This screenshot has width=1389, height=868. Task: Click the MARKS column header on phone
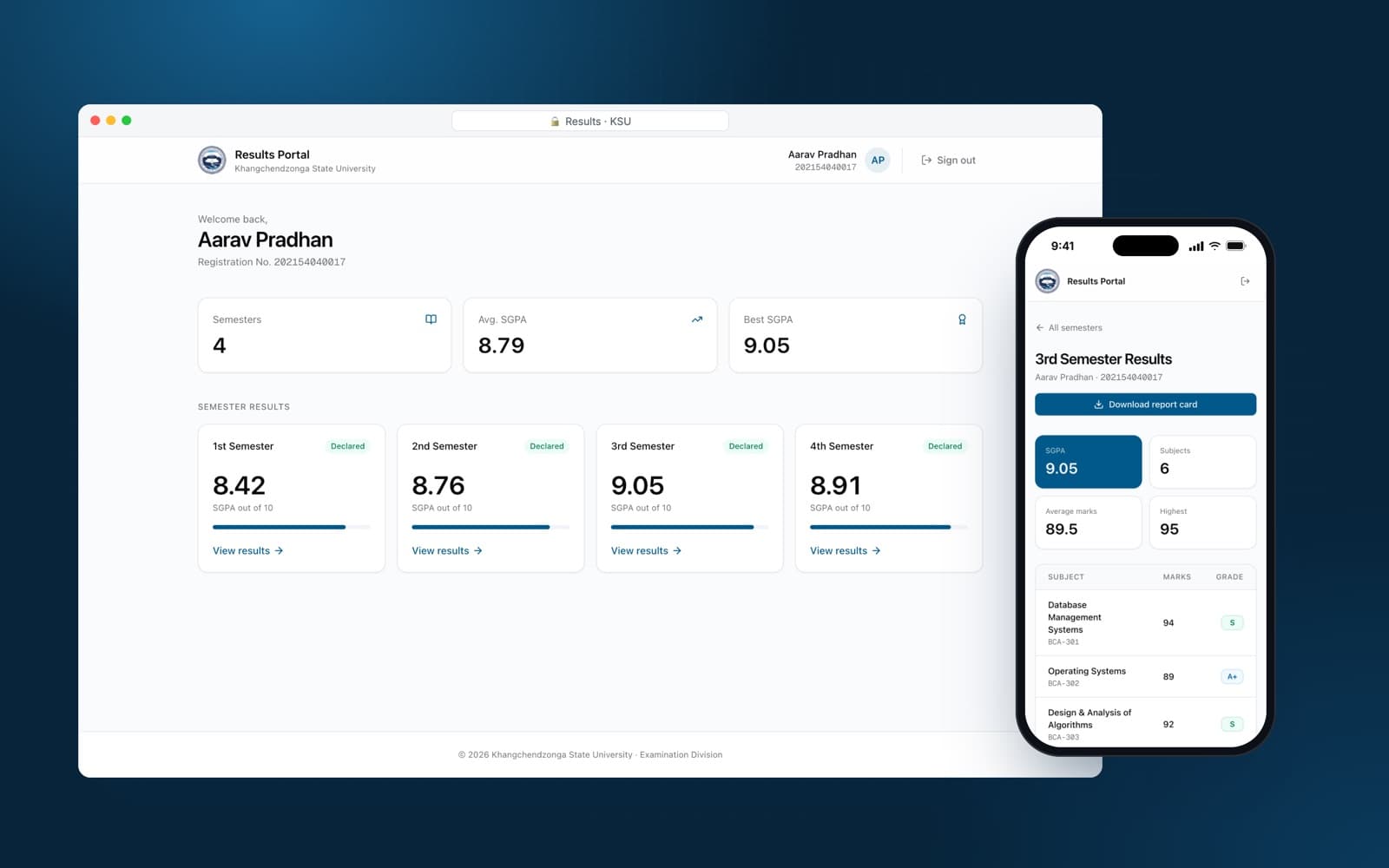pos(1176,577)
